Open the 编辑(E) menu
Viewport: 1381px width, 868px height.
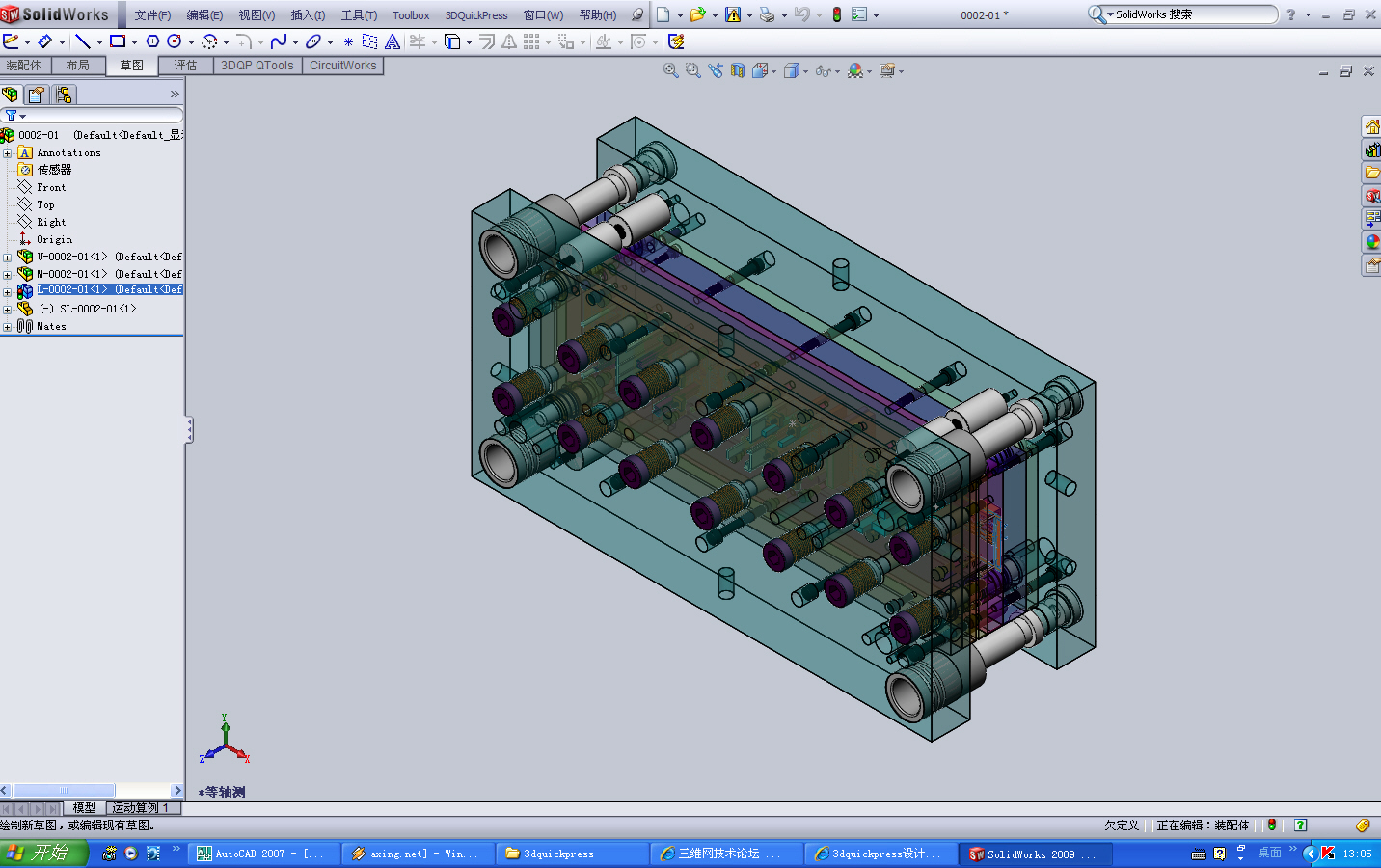pyautogui.click(x=204, y=15)
